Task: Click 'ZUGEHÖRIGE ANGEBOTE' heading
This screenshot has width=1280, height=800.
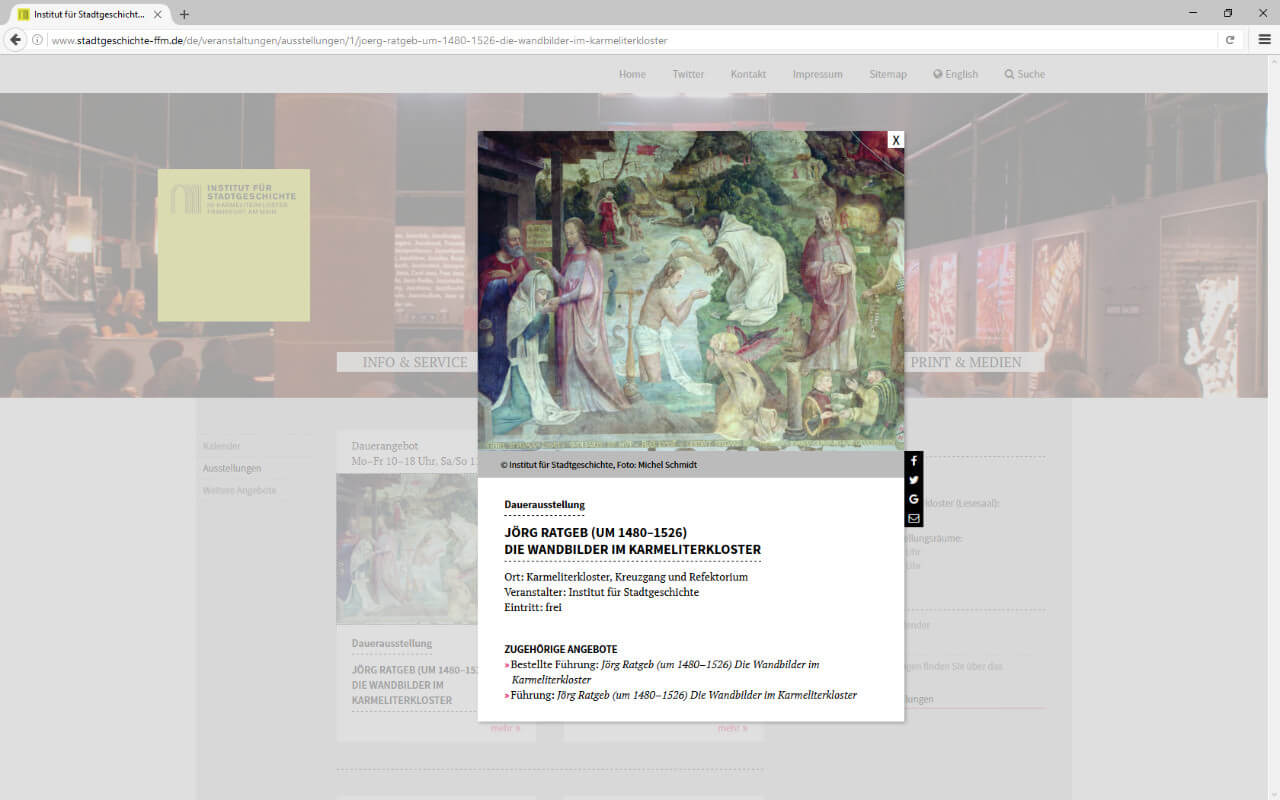Action: coord(561,649)
